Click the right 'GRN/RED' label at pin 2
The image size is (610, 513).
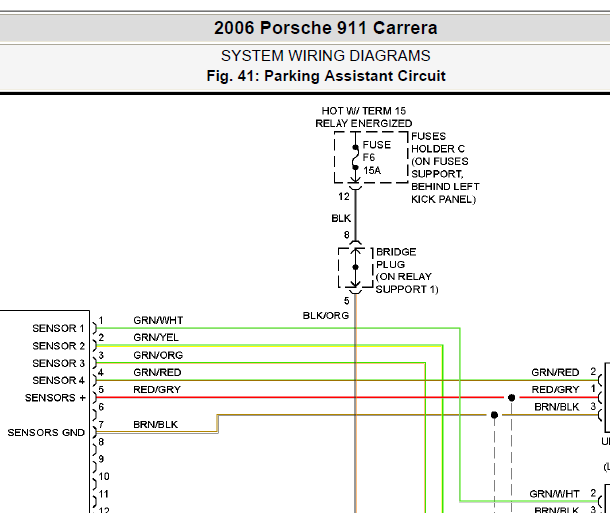pos(555,372)
